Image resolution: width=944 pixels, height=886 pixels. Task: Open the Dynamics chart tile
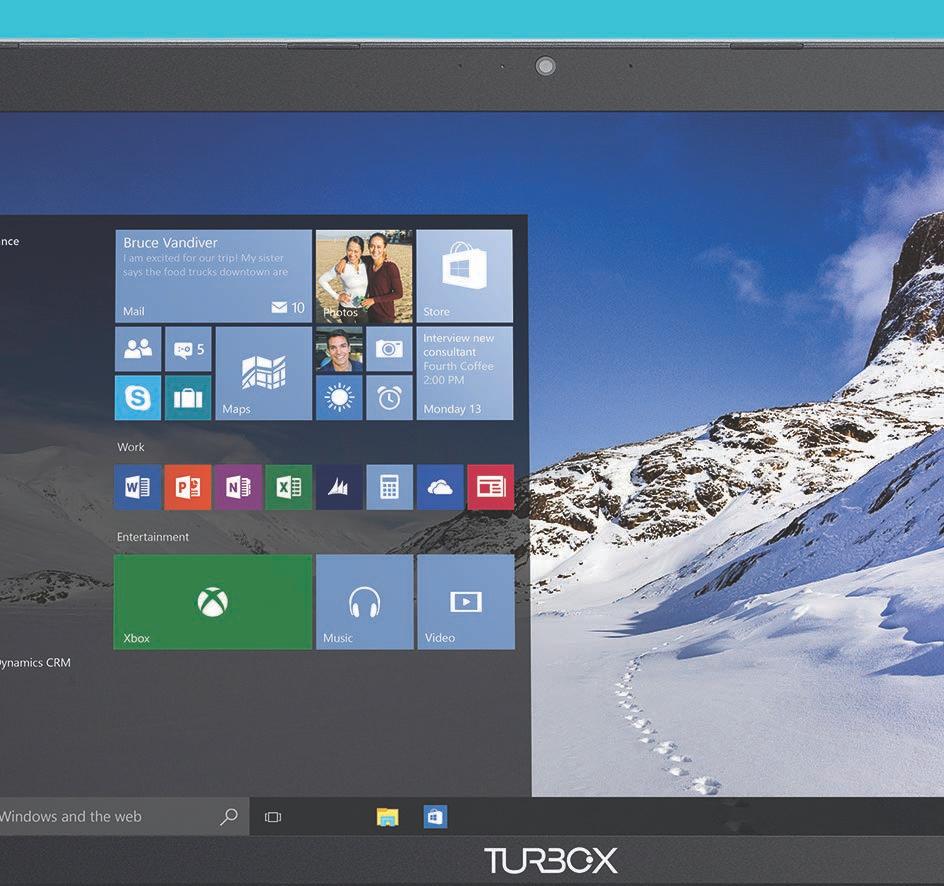coord(339,487)
